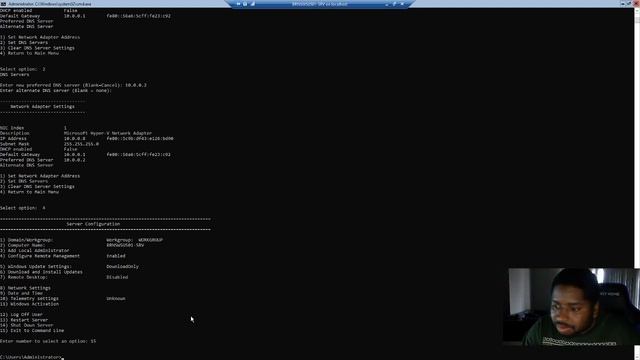The image size is (640, 360).
Task: Click the C:\Users\Administrator prompt line
Action: coord(32,357)
